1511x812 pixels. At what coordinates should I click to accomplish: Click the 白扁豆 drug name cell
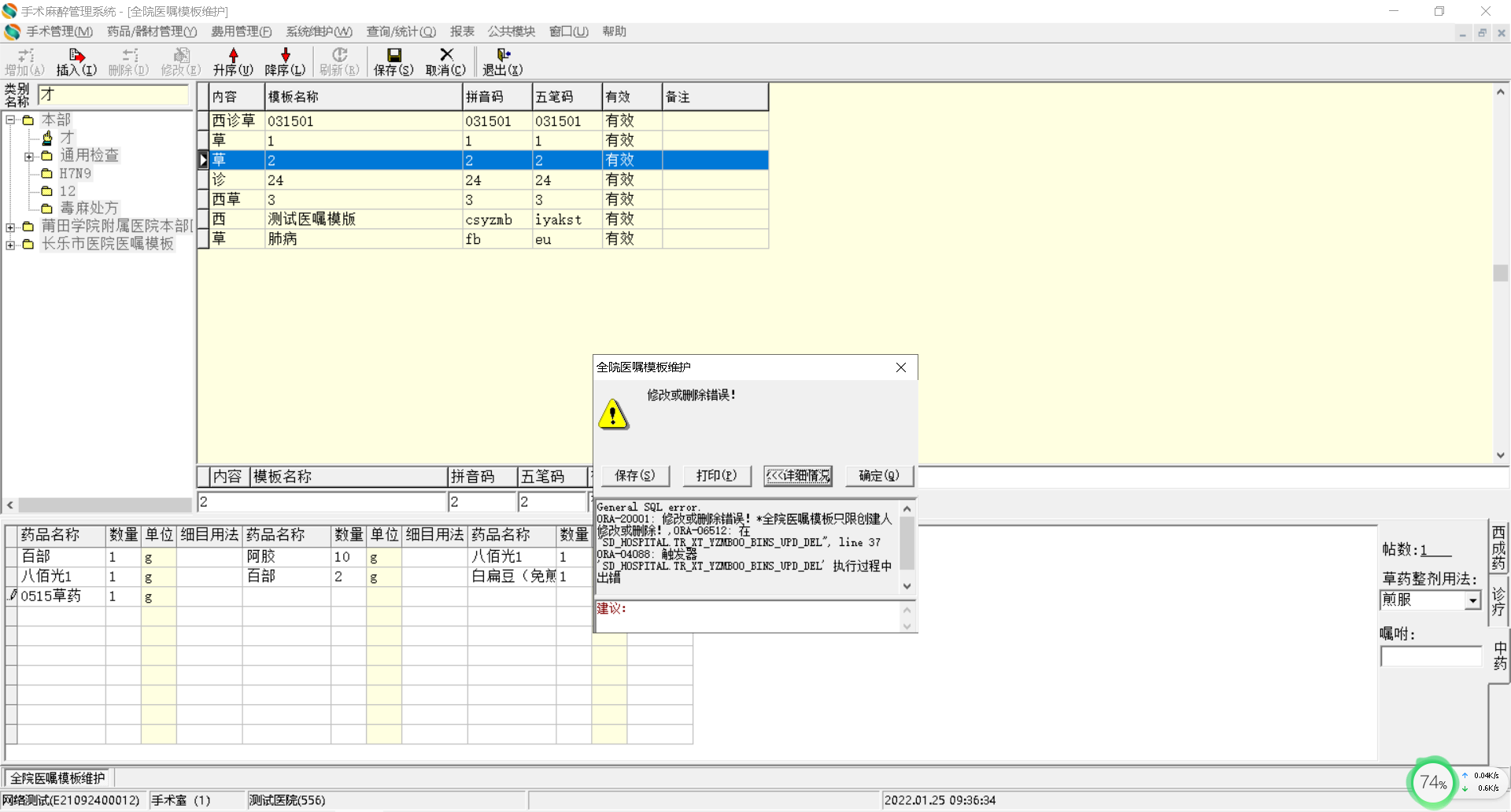tap(512, 577)
